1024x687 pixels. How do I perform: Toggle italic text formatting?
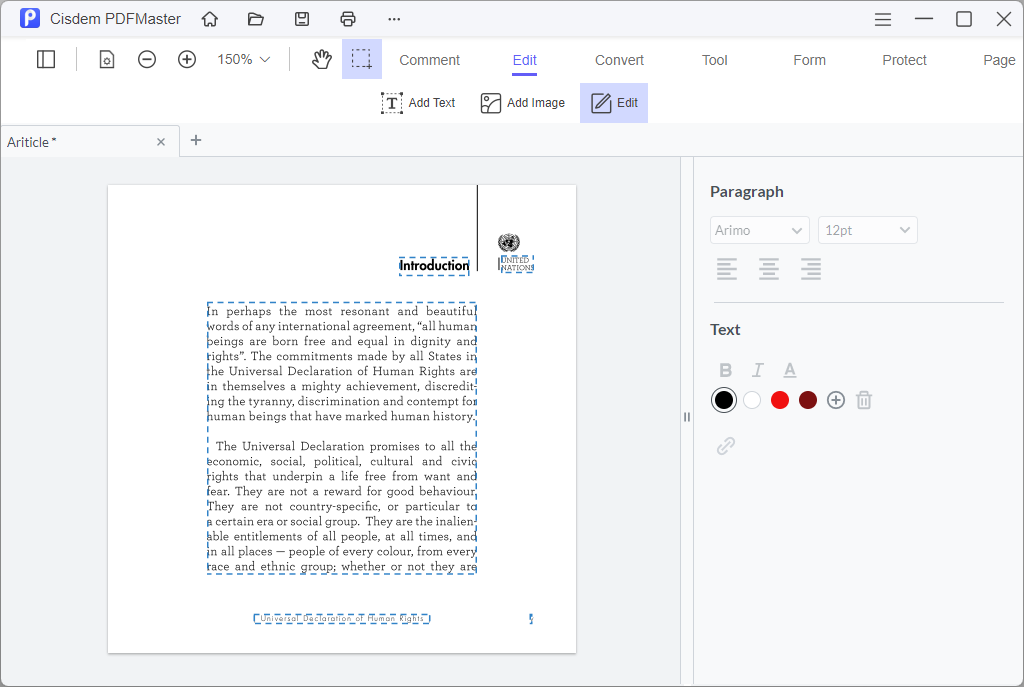(757, 369)
